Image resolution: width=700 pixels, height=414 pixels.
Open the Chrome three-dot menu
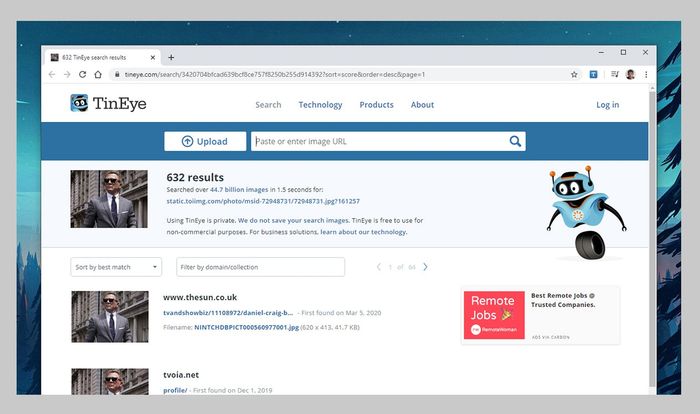[645, 74]
